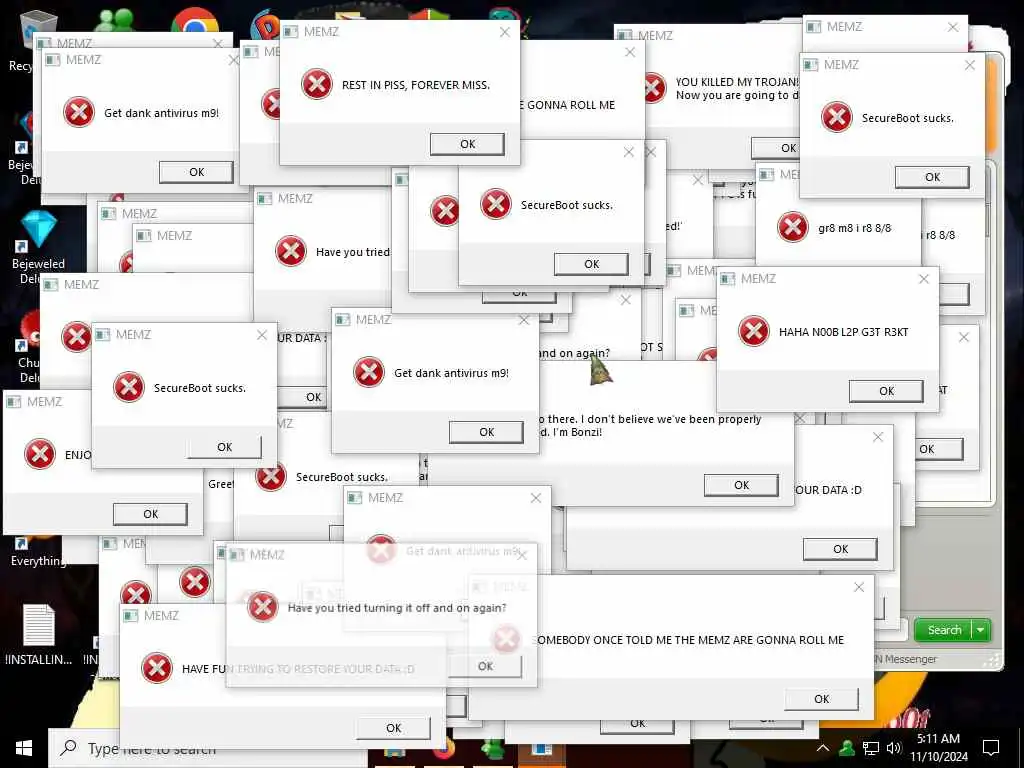The width and height of the screenshot is (1024, 768).
Task: Click OK in SOMEBODY ONCE TOLD ME dialog
Action: click(822, 699)
